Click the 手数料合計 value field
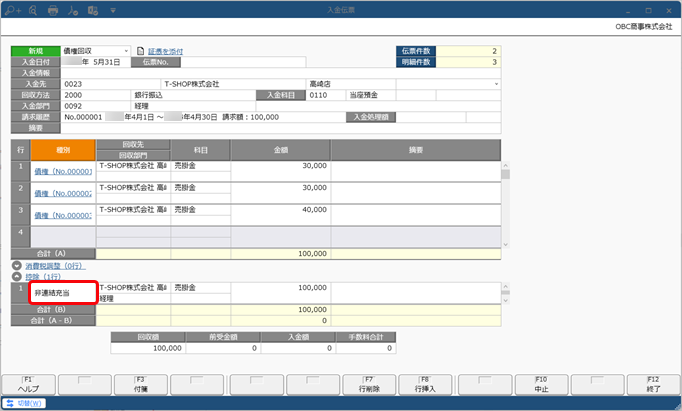This screenshot has width=682, height=411. pos(366,348)
